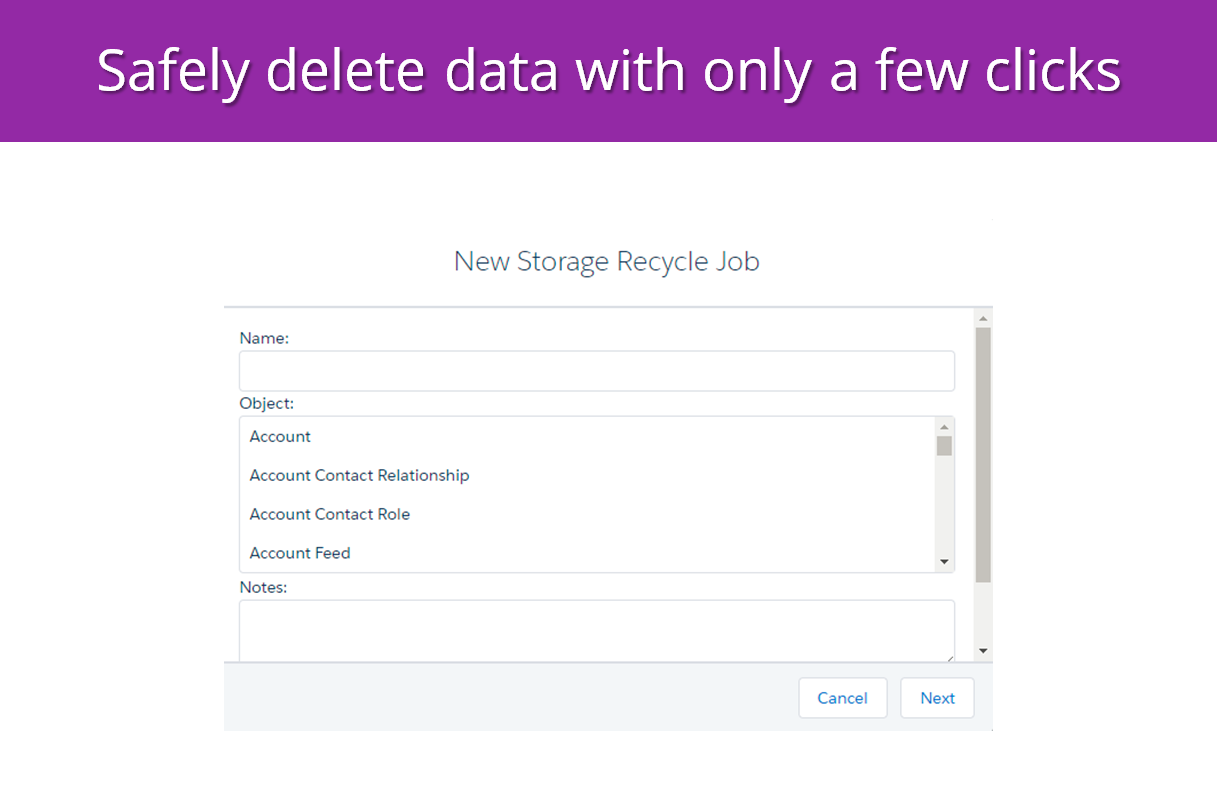
Task: Click the Name: field label
Action: (264, 338)
